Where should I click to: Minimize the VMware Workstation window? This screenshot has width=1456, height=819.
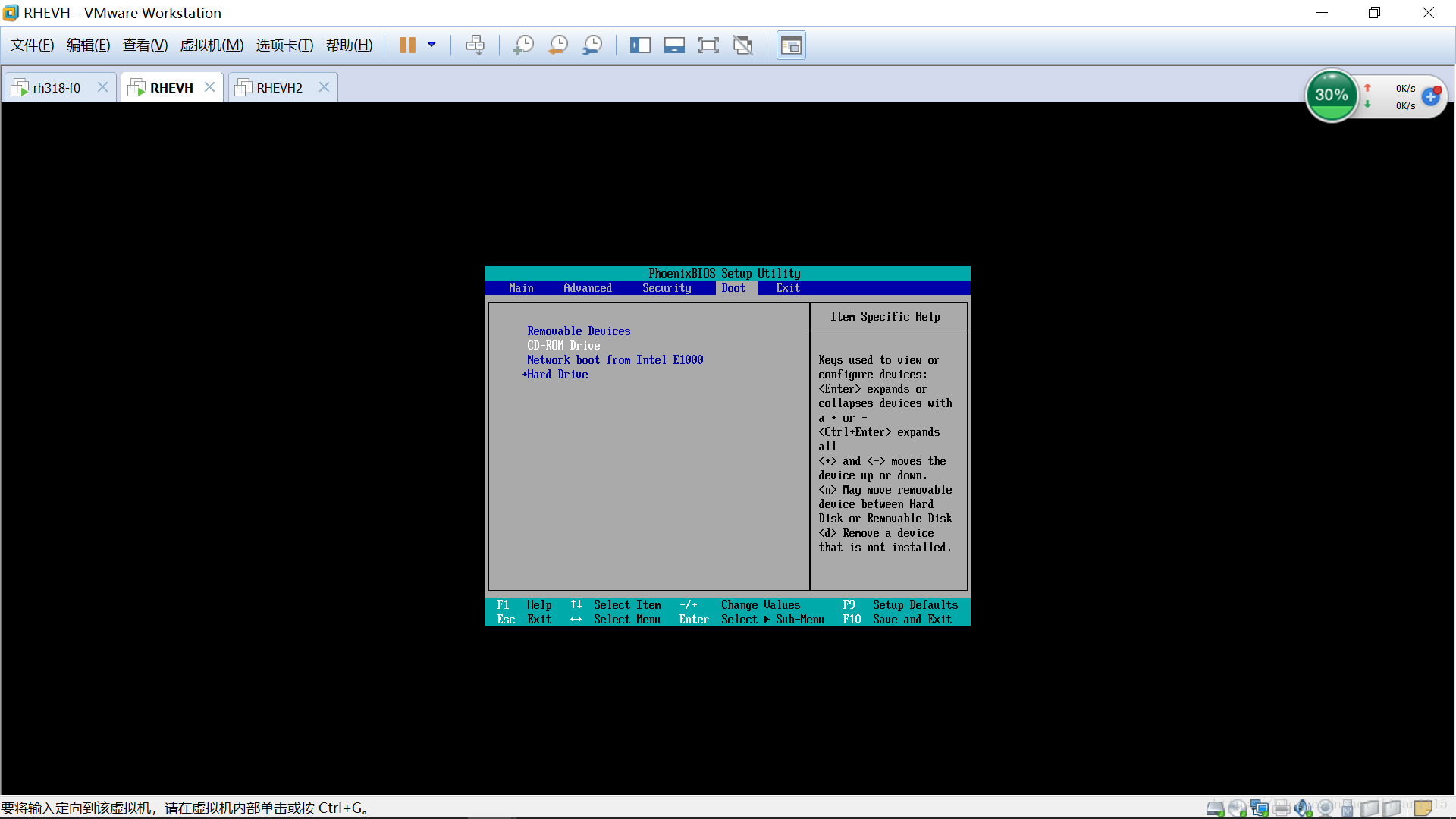pos(1322,13)
